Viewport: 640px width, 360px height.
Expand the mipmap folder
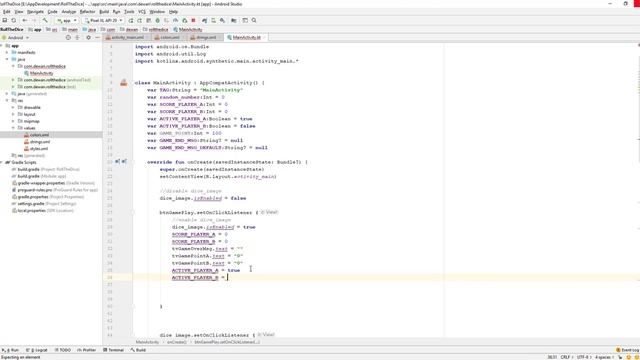13,121
